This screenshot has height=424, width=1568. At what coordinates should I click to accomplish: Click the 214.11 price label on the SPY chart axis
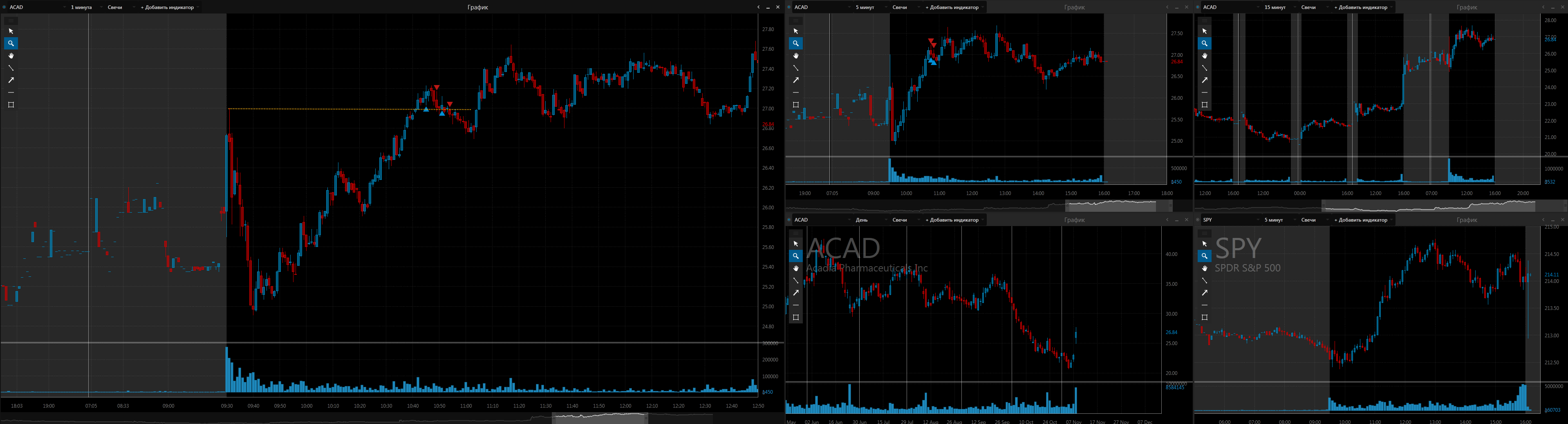pos(1552,275)
